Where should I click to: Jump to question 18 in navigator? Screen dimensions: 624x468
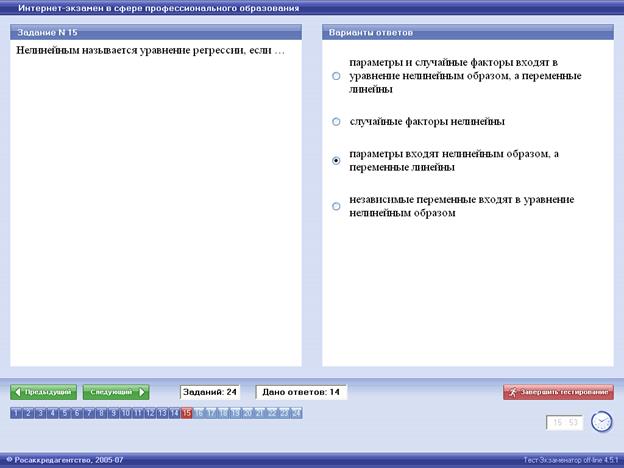point(223,413)
